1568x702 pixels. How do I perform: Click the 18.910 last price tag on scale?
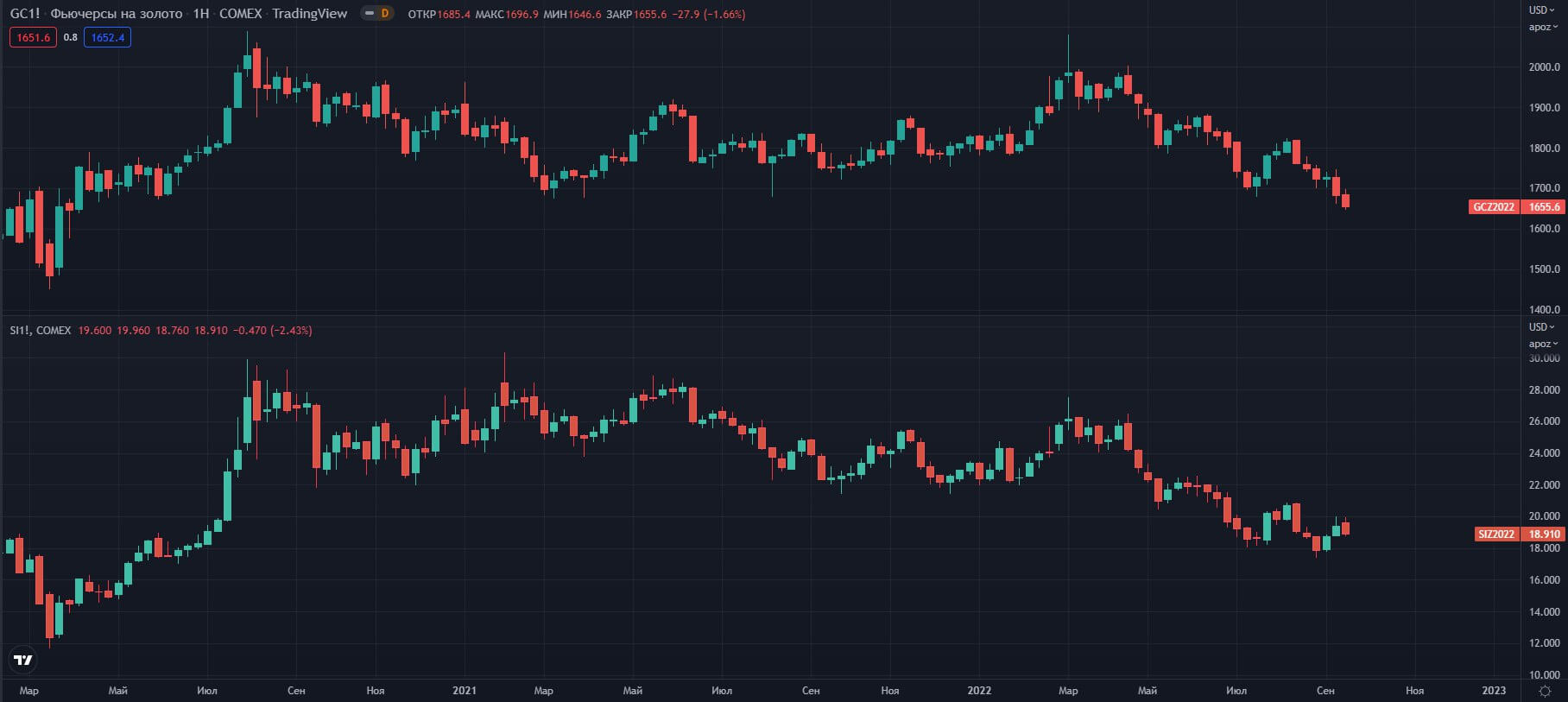tap(1544, 534)
